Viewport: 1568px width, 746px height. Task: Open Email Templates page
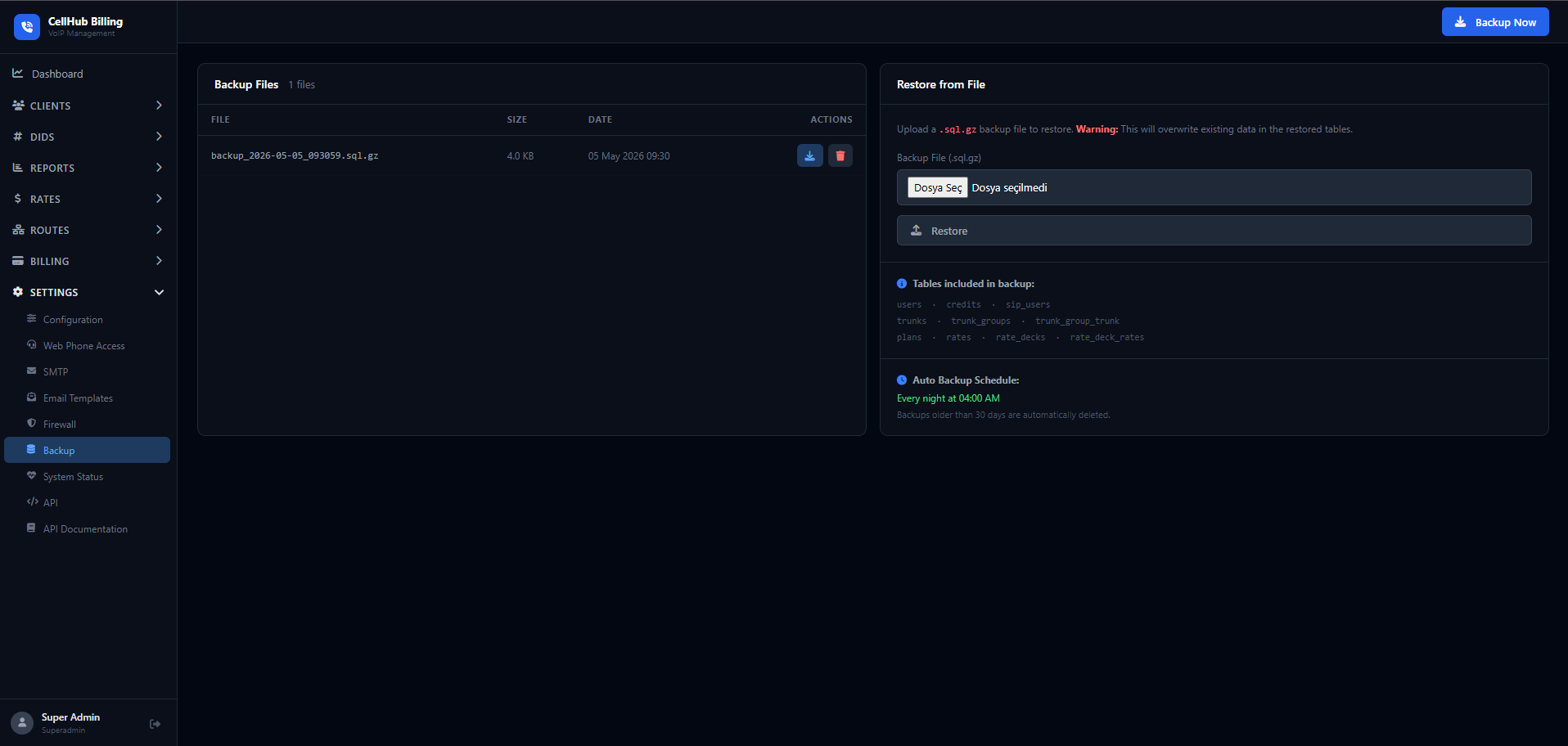click(87, 398)
